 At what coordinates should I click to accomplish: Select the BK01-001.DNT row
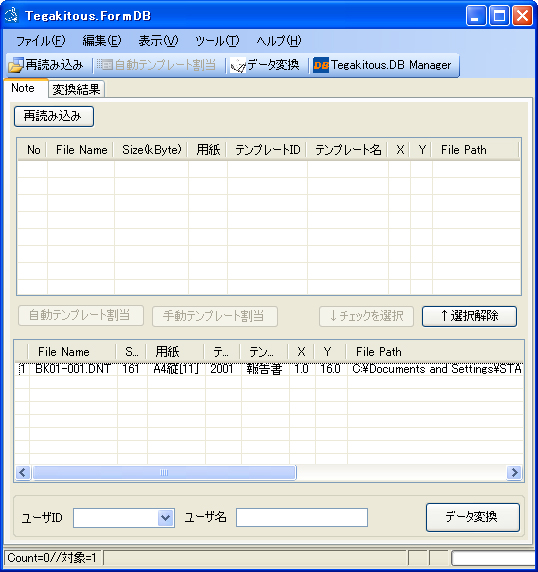pyautogui.click(x=269, y=369)
